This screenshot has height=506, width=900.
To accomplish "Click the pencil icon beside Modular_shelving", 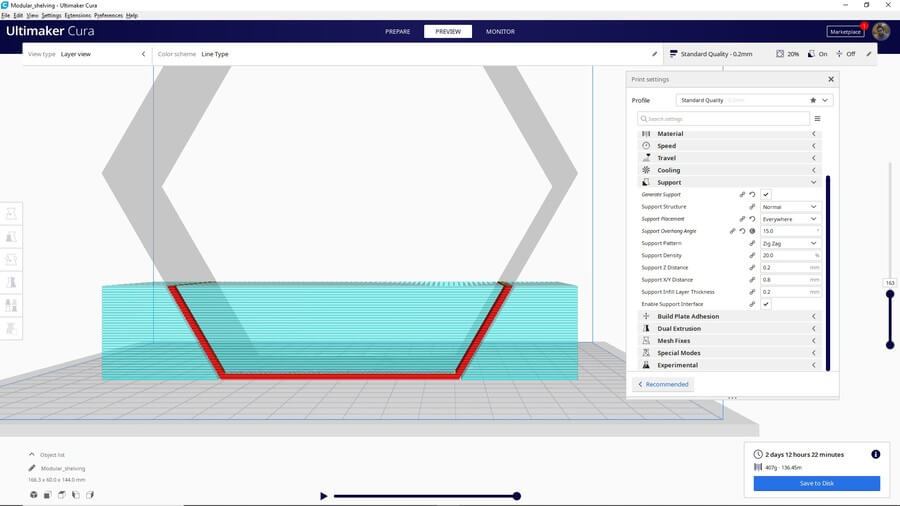I will coord(32,468).
